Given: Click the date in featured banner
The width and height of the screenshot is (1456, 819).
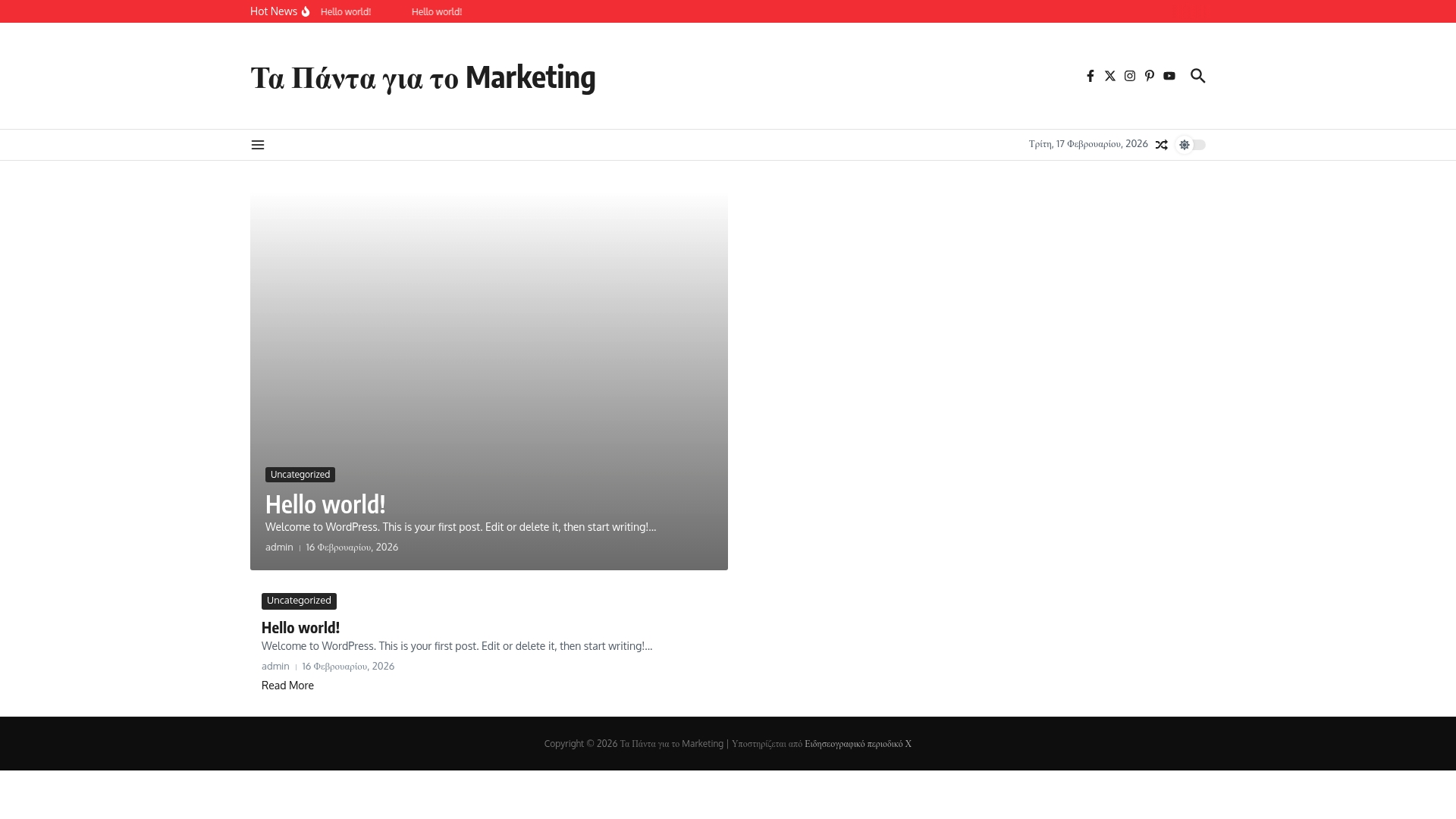Looking at the screenshot, I should 352,548.
